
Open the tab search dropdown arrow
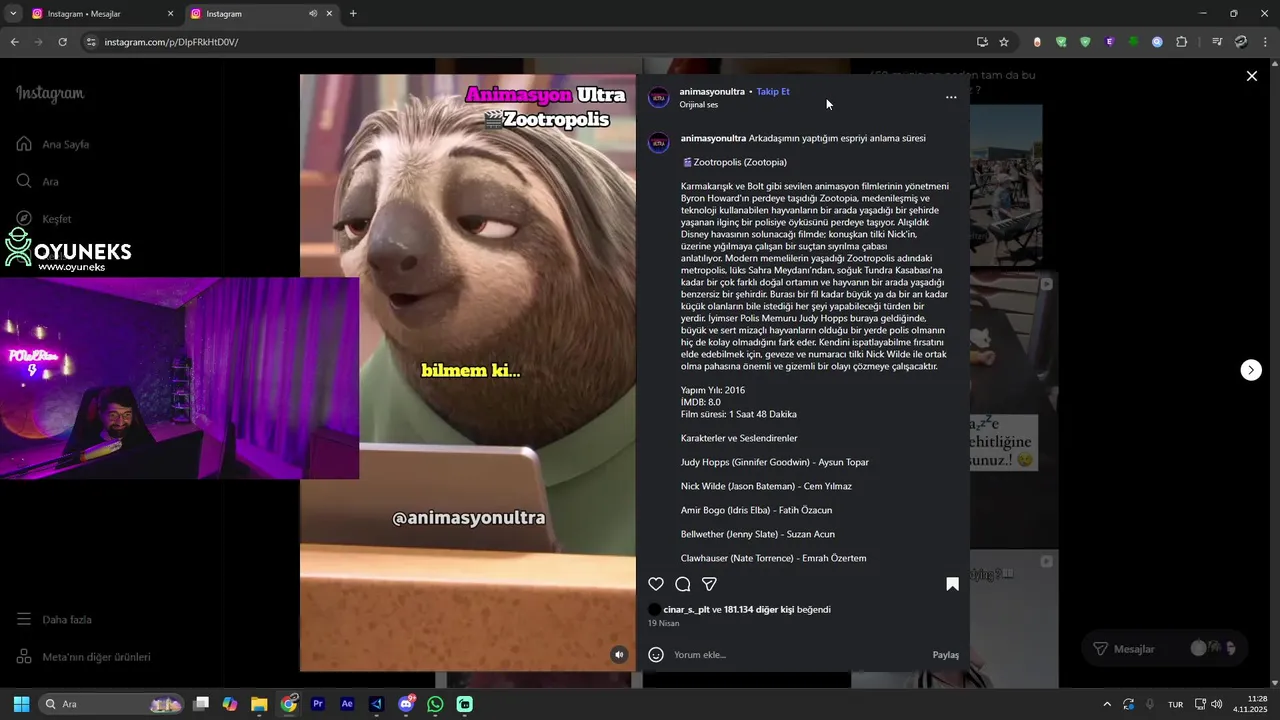click(x=13, y=14)
